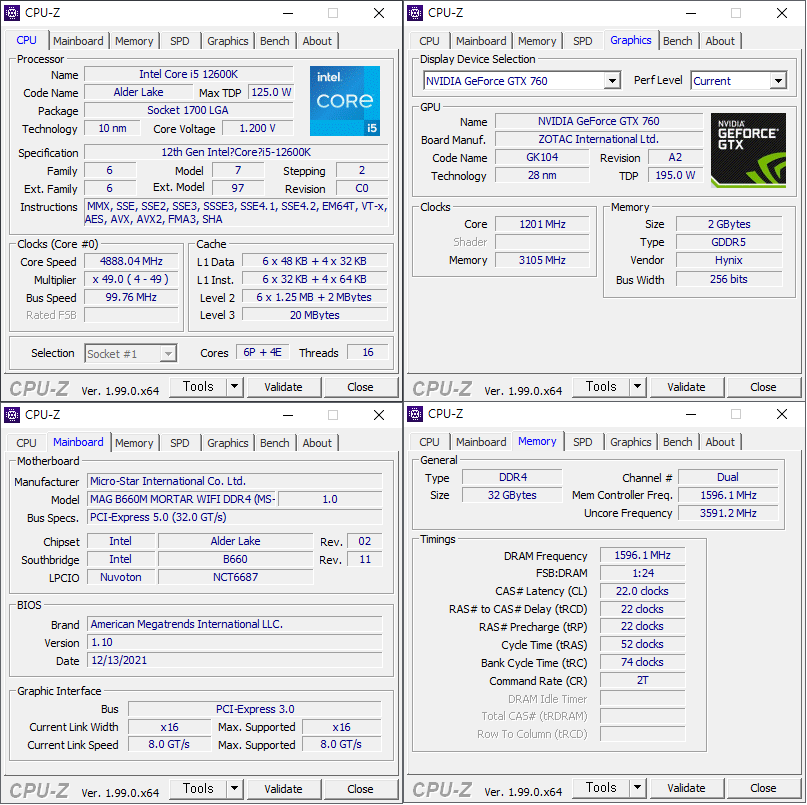The image size is (807, 805).
Task: Click Tools button in the CPU window
Action: pyautogui.click(x=198, y=387)
